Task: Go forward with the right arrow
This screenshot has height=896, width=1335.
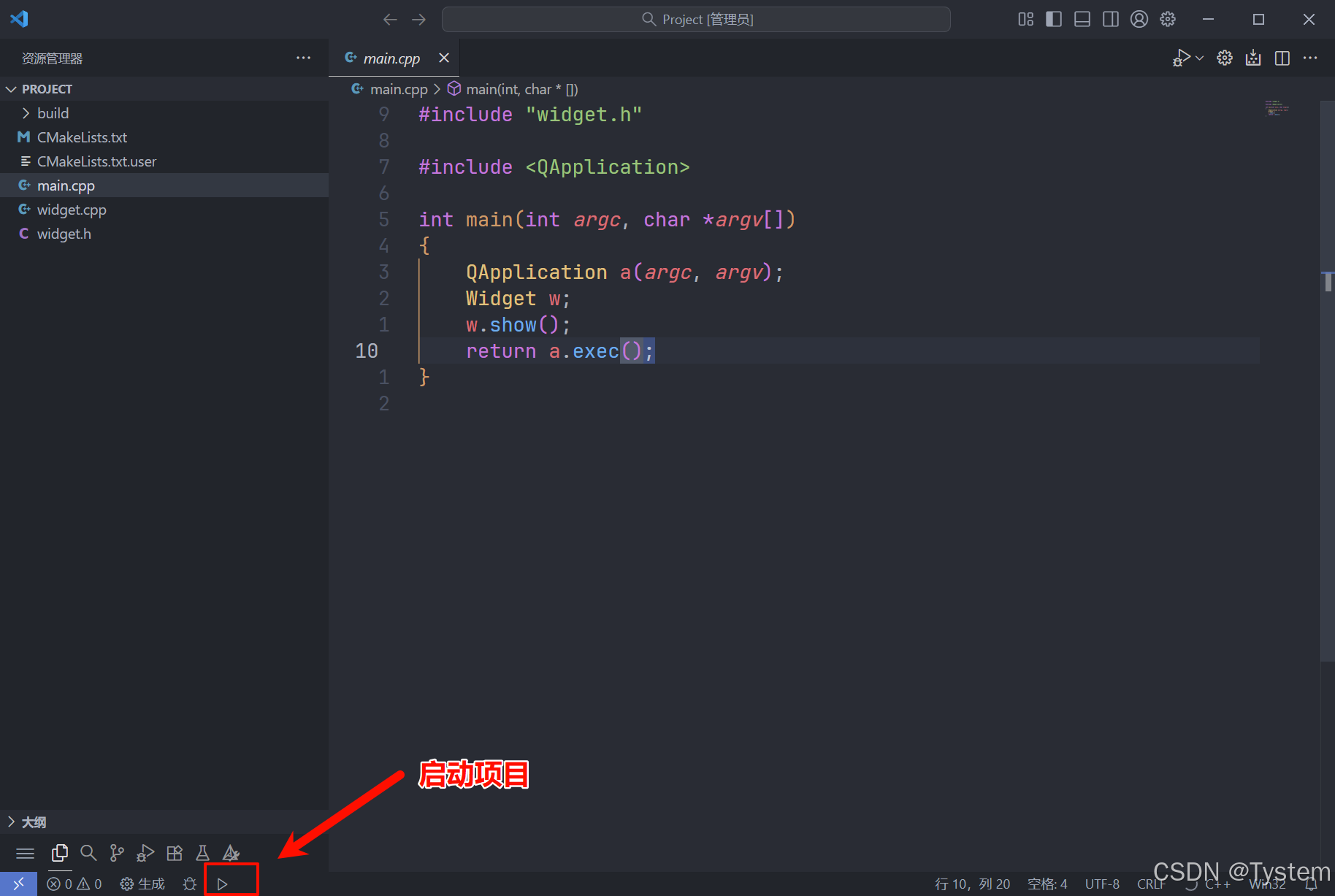Action: [x=418, y=20]
